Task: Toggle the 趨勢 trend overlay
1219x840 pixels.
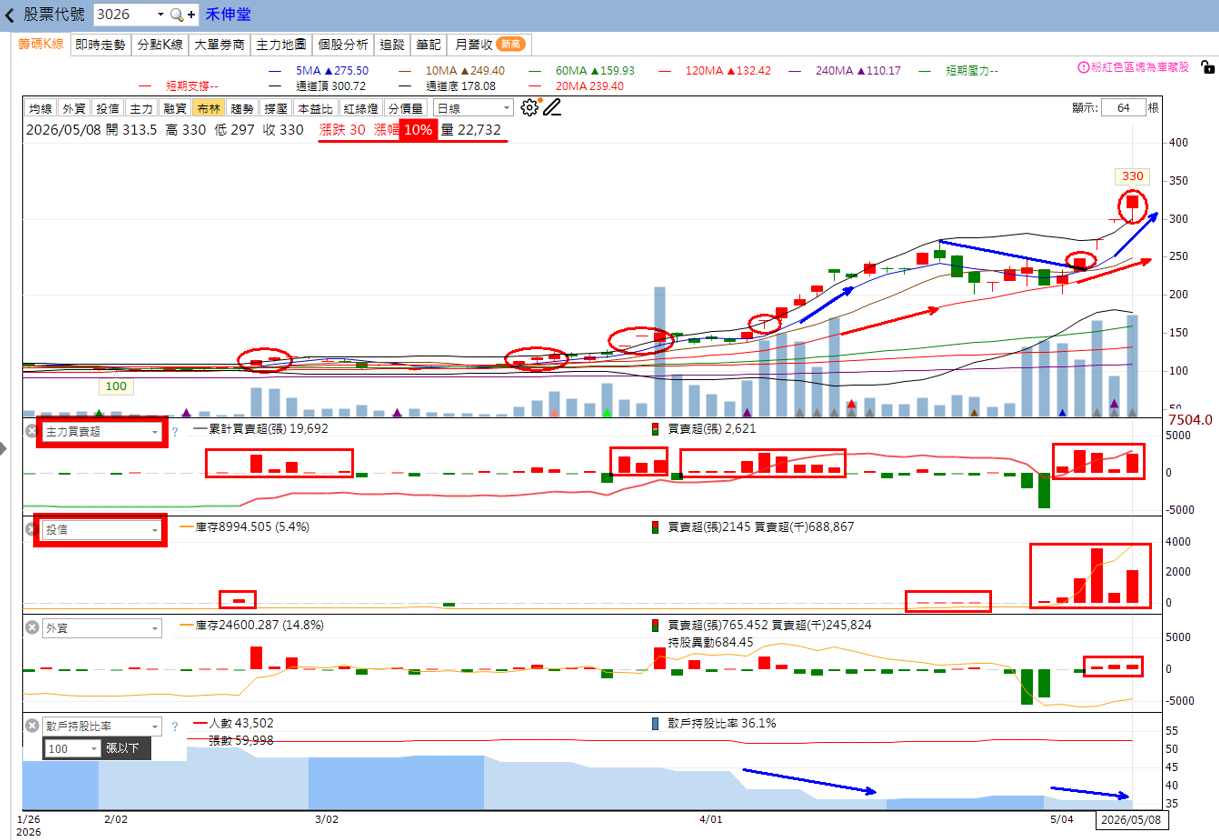Action: point(242,108)
